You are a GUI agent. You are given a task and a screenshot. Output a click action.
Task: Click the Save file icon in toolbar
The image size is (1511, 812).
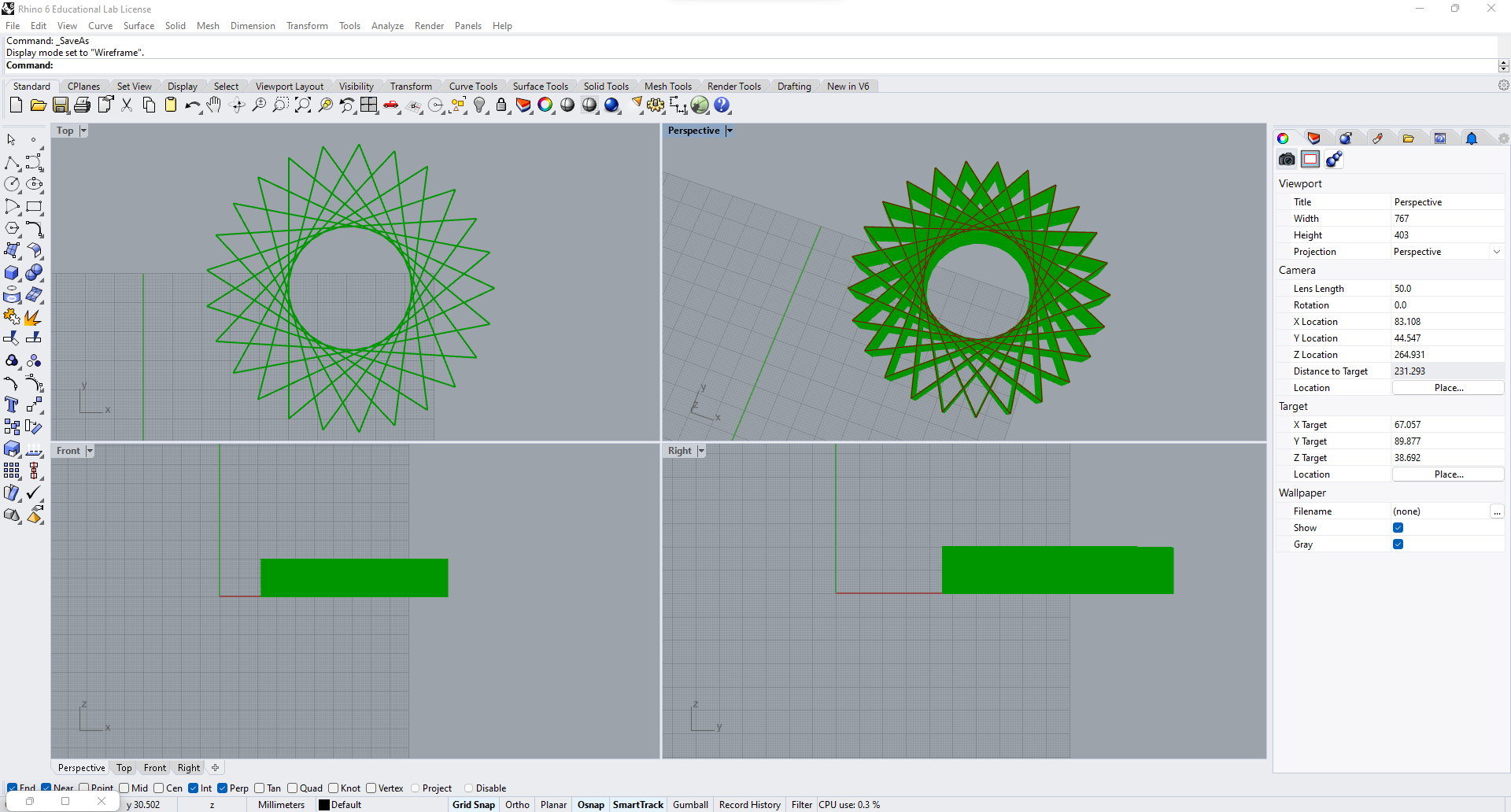coord(61,105)
